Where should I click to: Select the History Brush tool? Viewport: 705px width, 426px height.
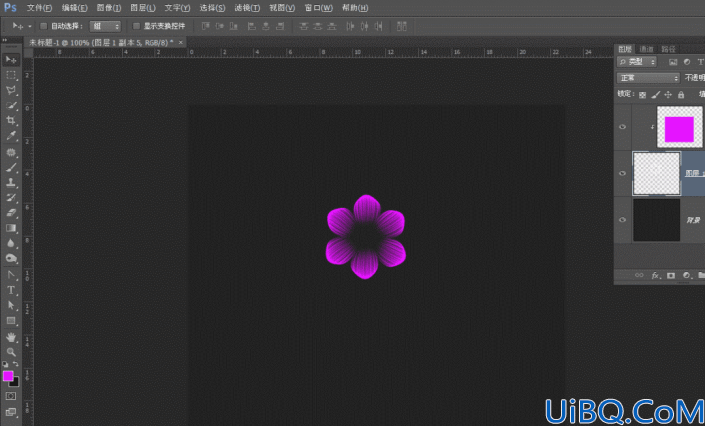[x=11, y=198]
